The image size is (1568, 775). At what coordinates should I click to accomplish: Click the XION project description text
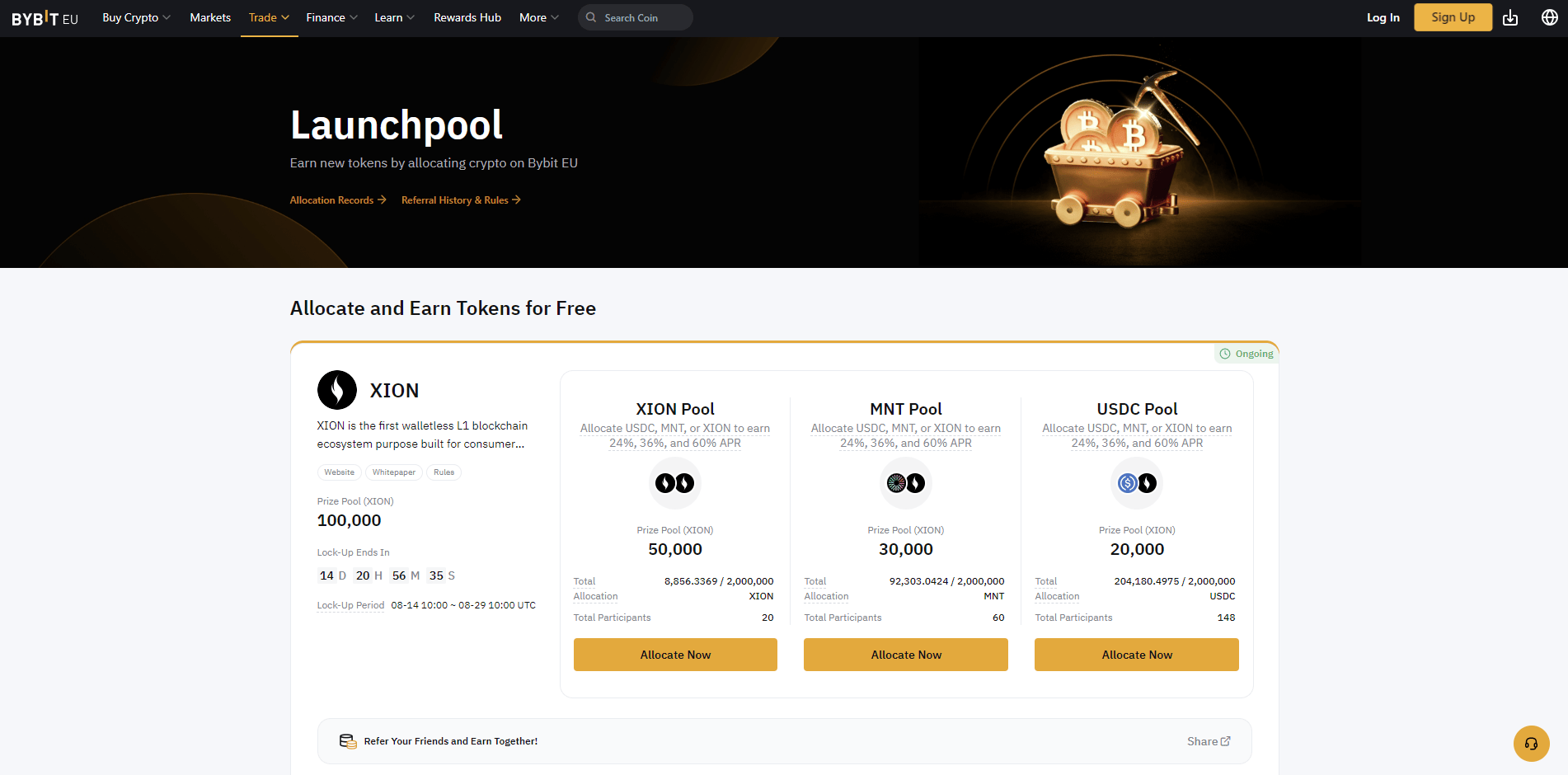click(422, 434)
